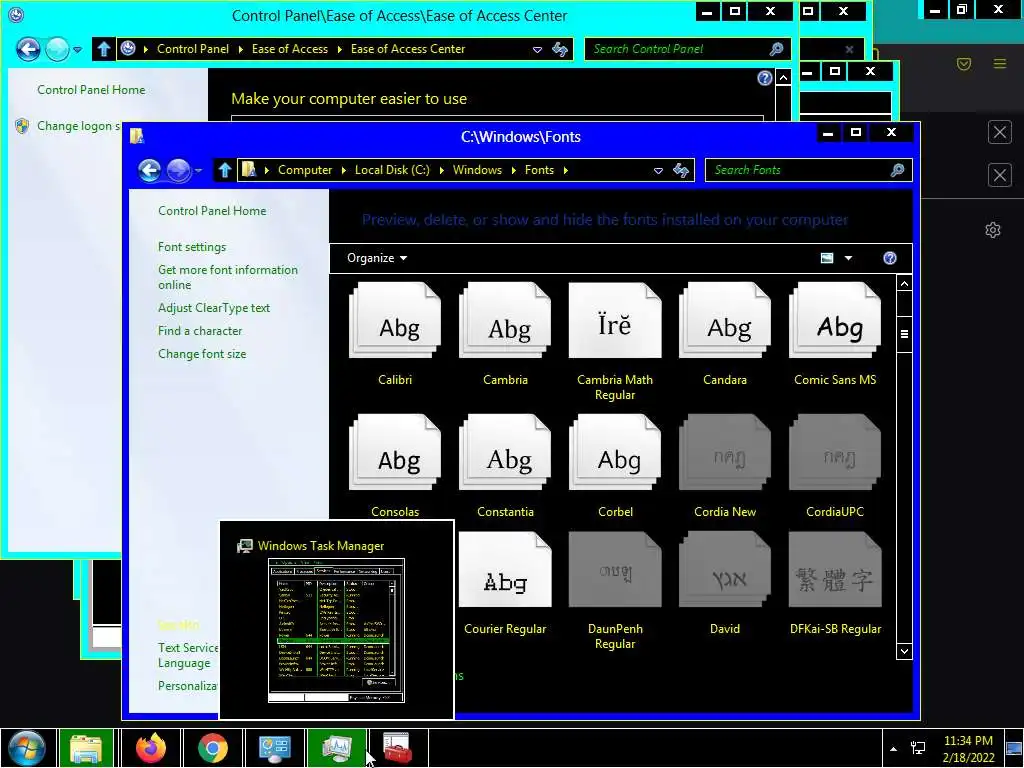Image resolution: width=1024 pixels, height=768 pixels.
Task: Open the view options dropdown arrow
Action: (x=848, y=258)
